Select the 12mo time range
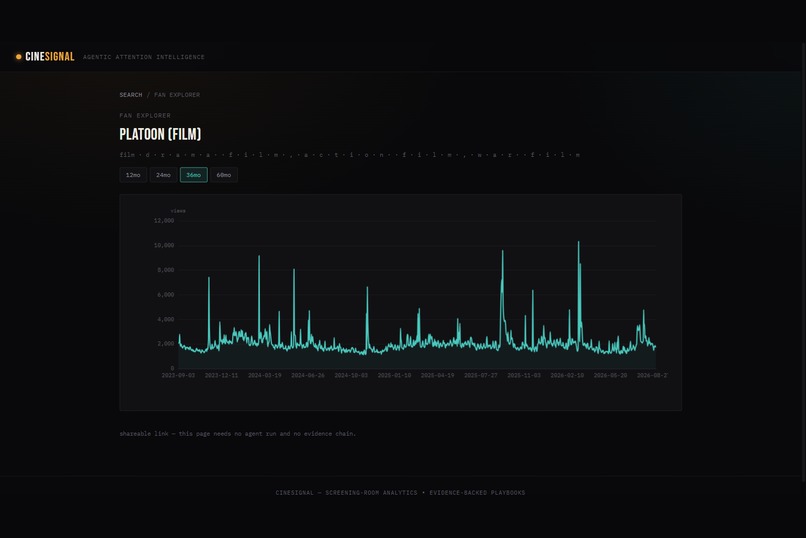This screenshot has width=806, height=538. 133,175
